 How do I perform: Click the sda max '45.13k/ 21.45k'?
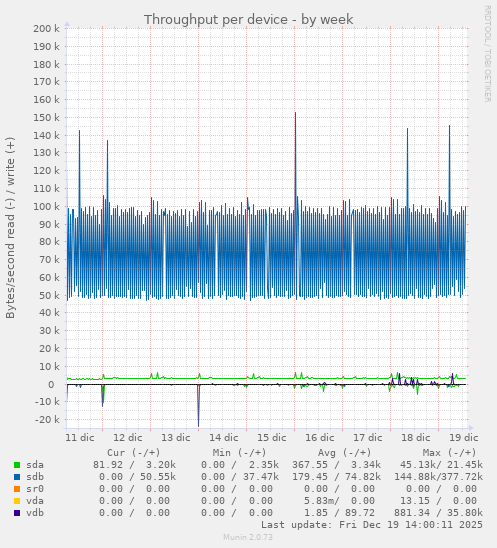tap(441, 465)
